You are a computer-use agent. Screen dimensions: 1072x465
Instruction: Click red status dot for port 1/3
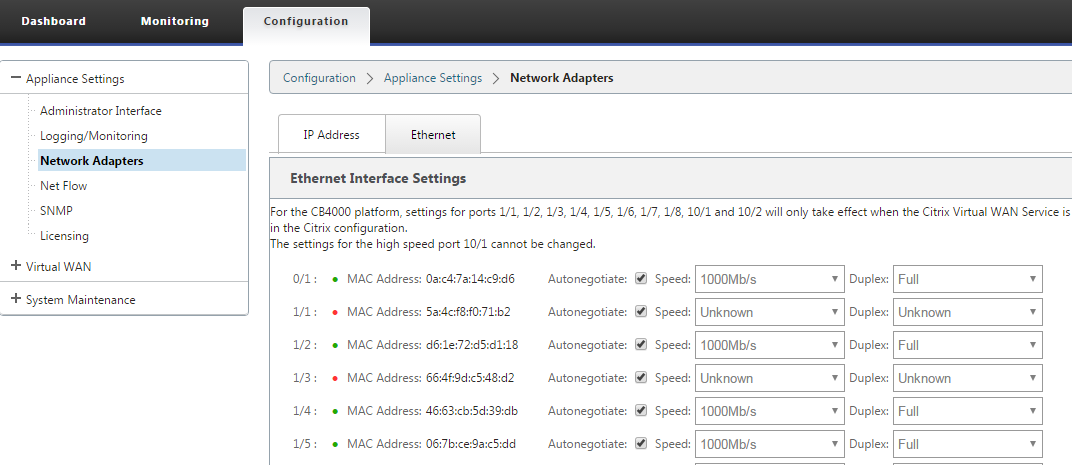point(335,378)
